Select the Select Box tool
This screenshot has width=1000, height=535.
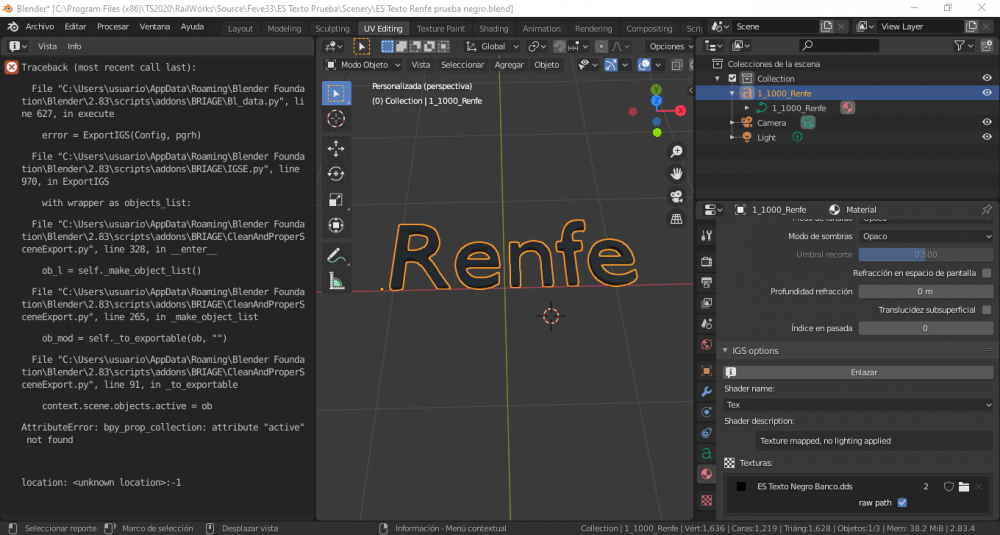pos(336,93)
